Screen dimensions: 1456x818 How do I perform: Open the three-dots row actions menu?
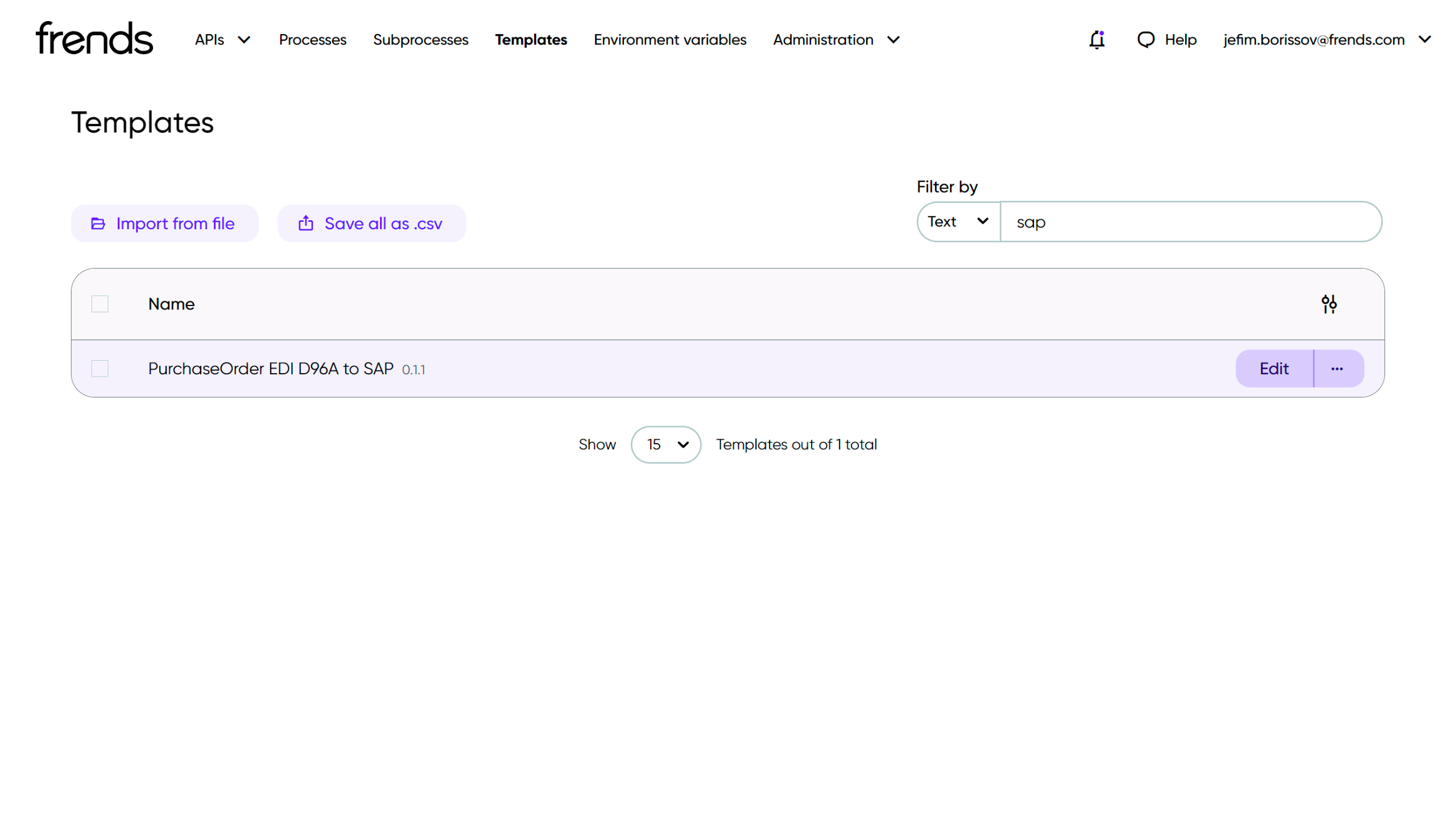click(1337, 369)
